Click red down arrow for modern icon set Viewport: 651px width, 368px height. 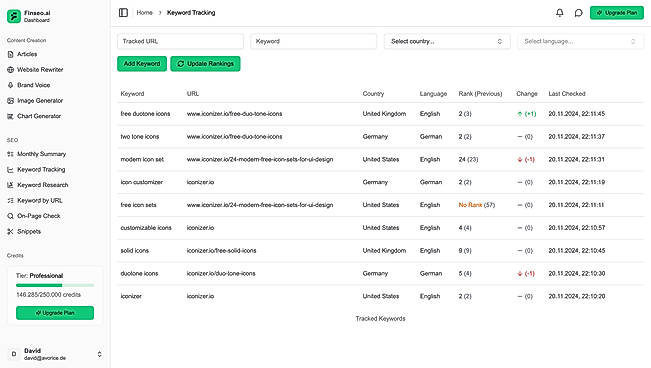pyautogui.click(x=519, y=159)
